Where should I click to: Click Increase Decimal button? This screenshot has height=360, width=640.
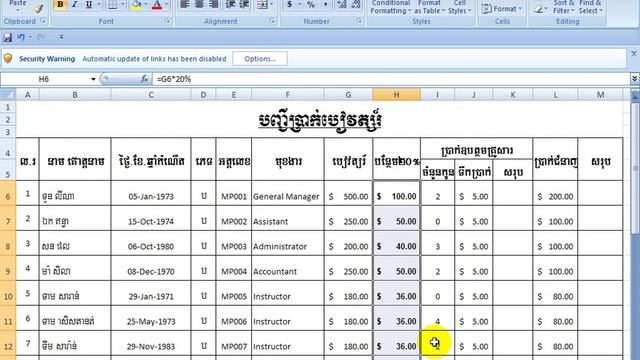[x=342, y=4]
